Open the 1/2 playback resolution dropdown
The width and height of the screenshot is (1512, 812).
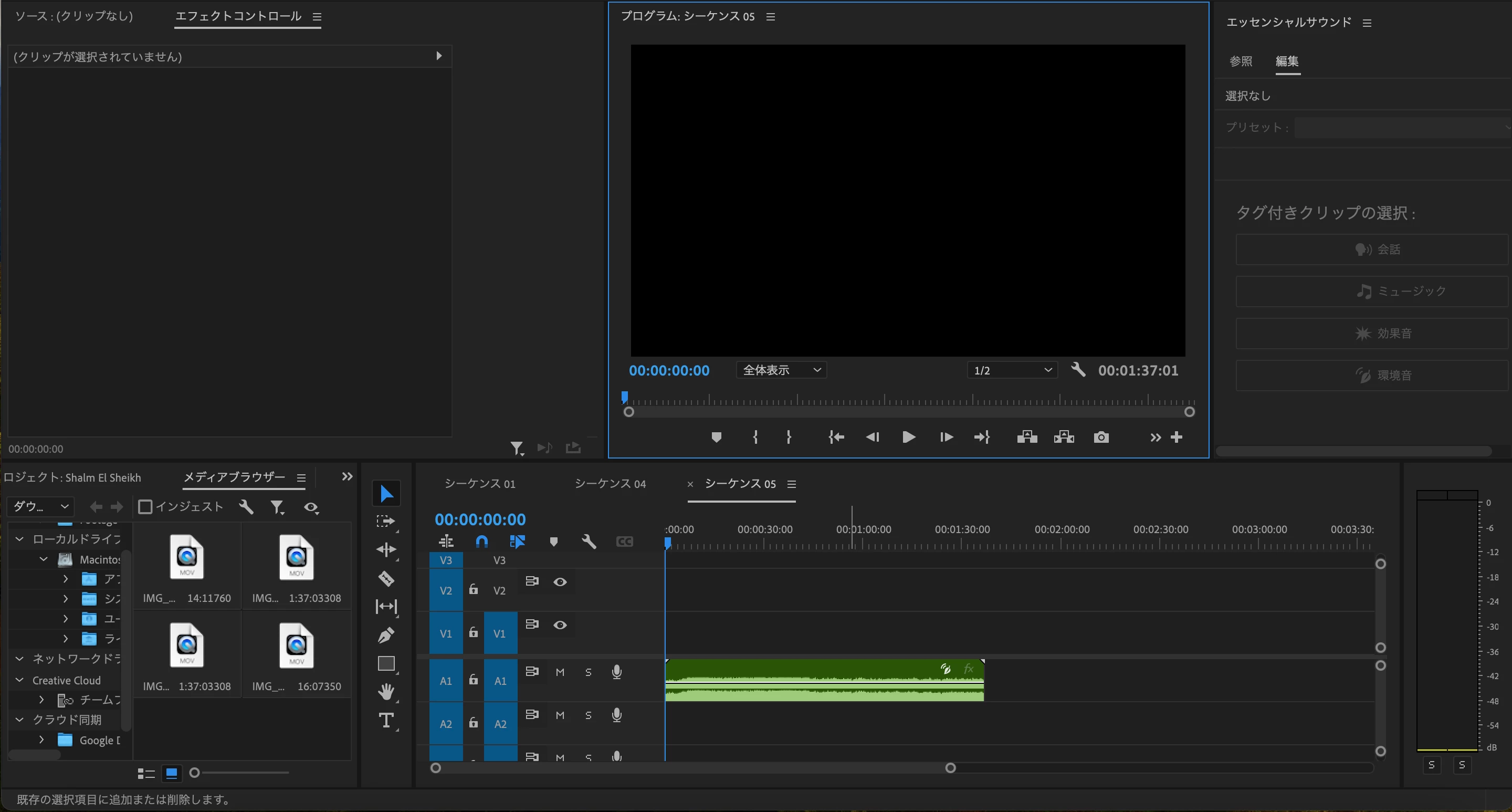(1012, 370)
